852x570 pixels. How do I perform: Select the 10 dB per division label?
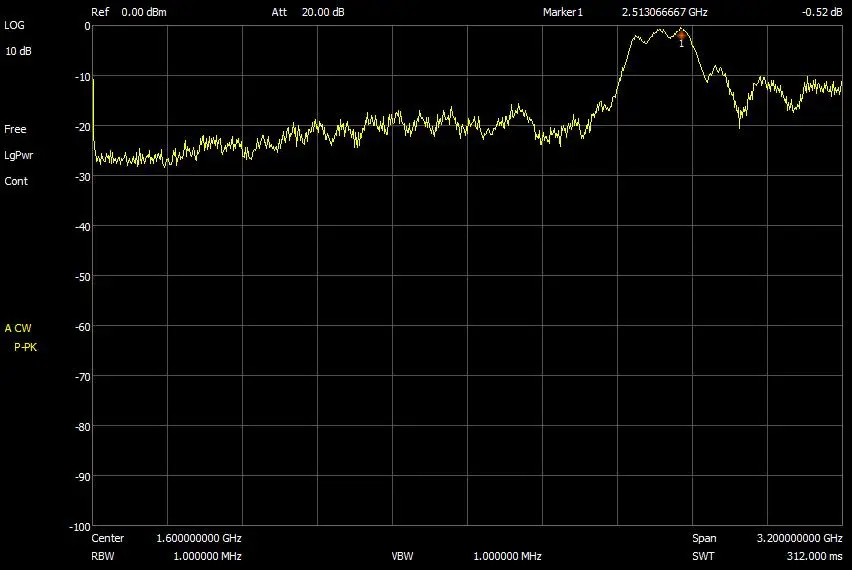(18, 51)
